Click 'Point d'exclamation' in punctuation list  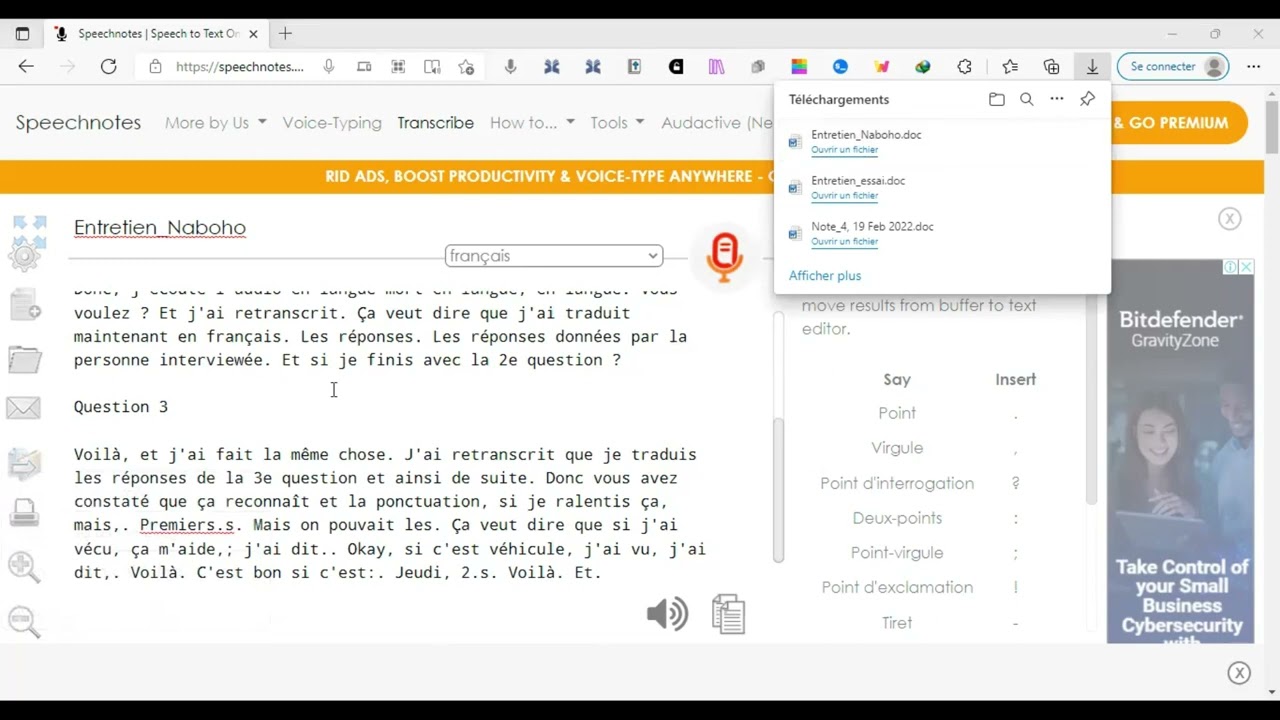[x=897, y=587]
